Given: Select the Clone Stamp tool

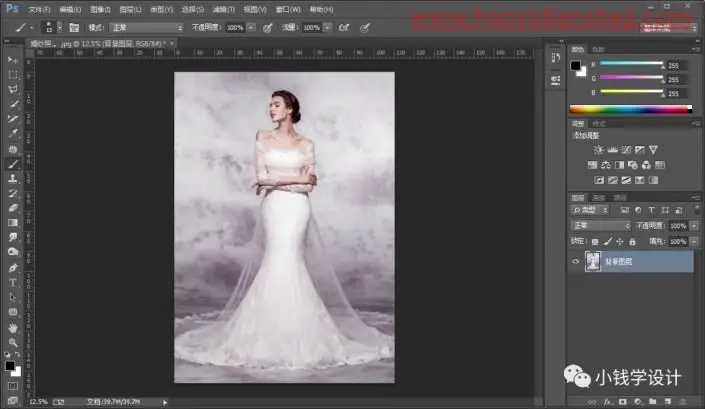Looking at the screenshot, I should click(13, 178).
